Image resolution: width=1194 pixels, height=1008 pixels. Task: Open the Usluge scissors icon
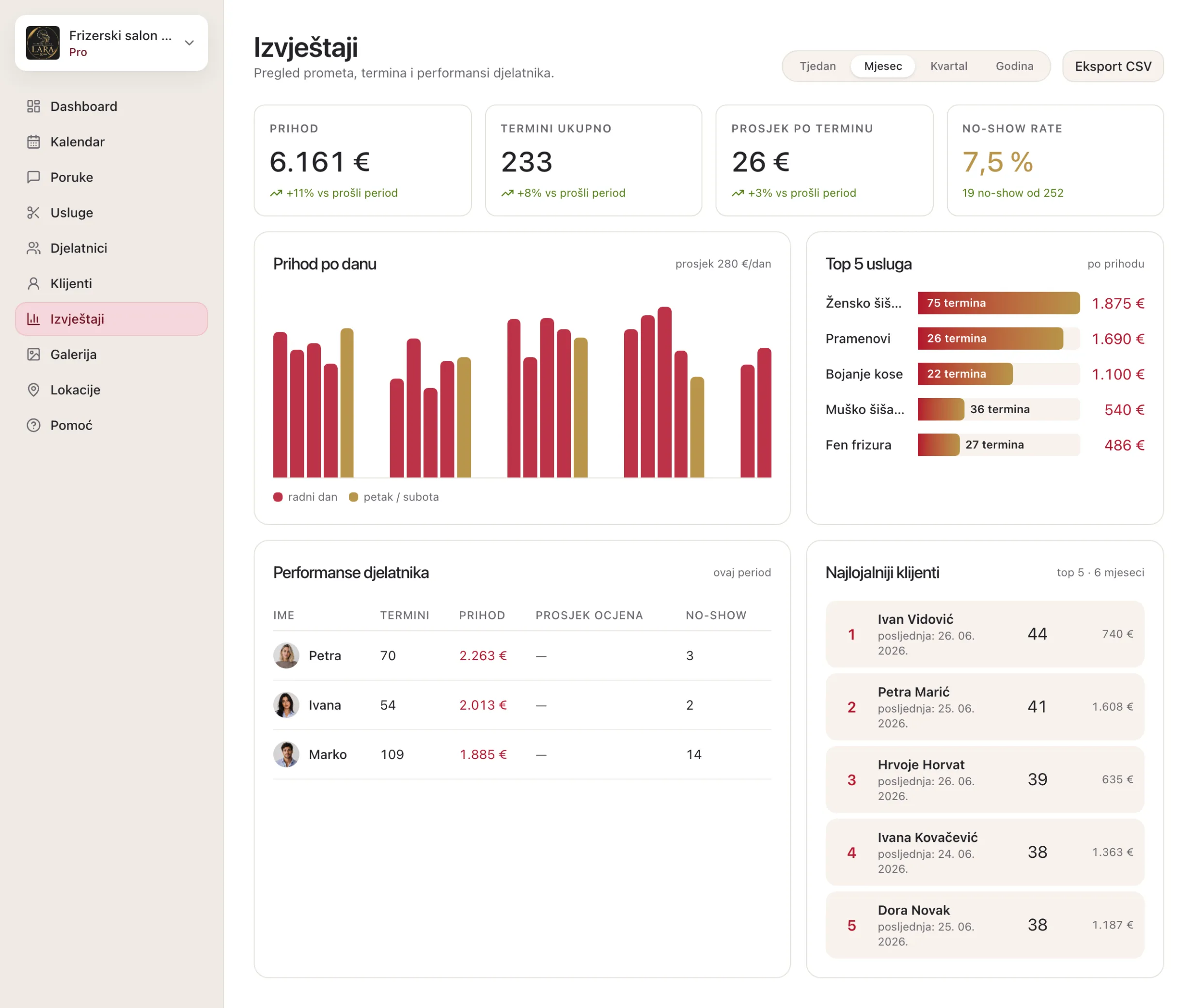(34, 213)
